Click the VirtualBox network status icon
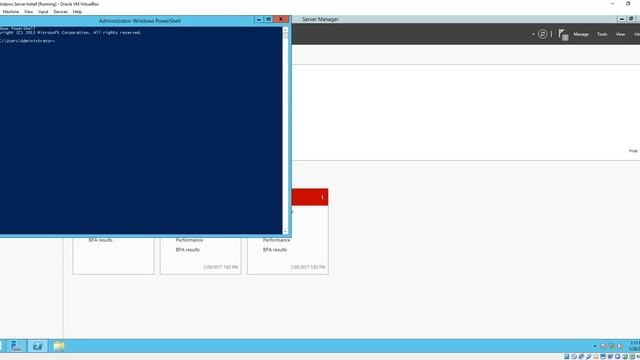This screenshot has height=360, width=640. (x=581, y=357)
